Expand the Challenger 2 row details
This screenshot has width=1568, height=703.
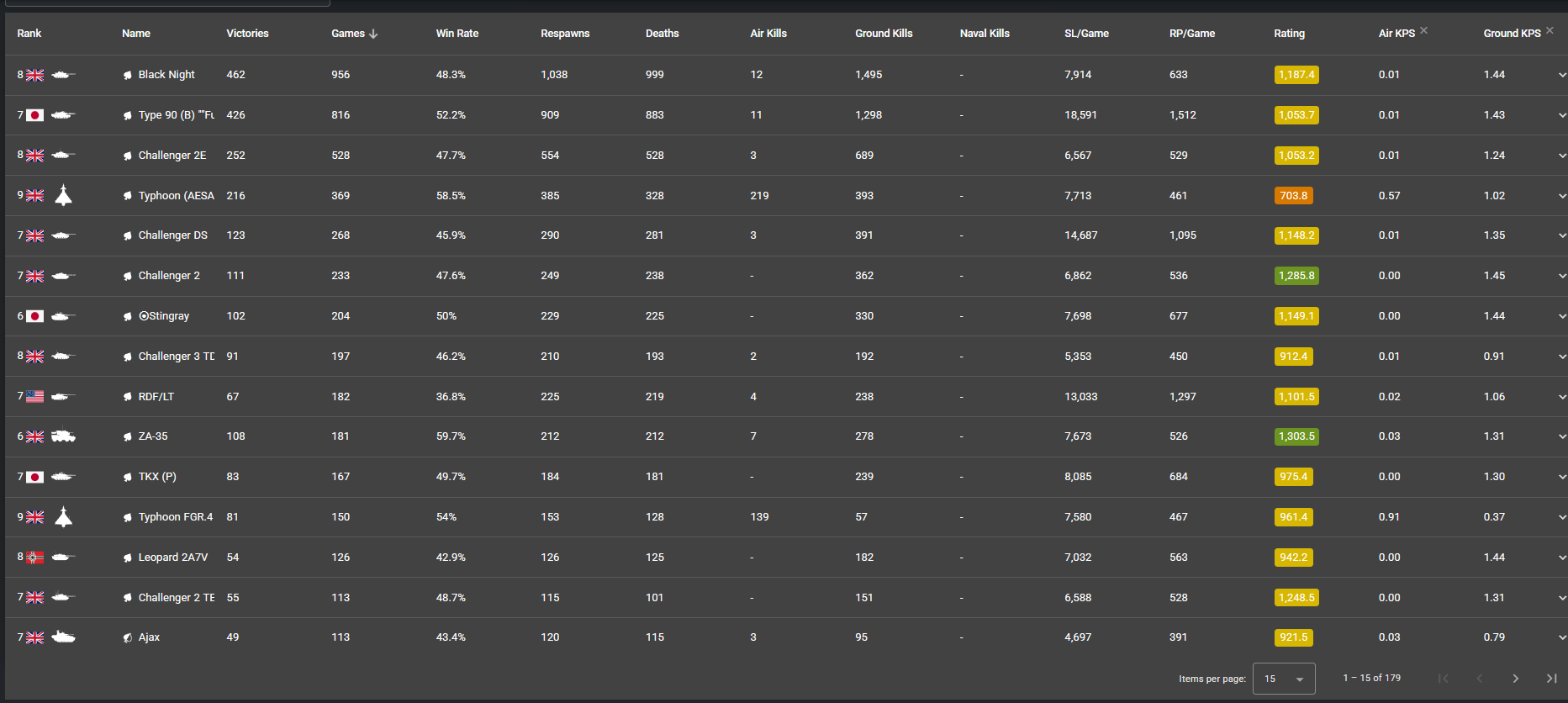click(x=1561, y=276)
